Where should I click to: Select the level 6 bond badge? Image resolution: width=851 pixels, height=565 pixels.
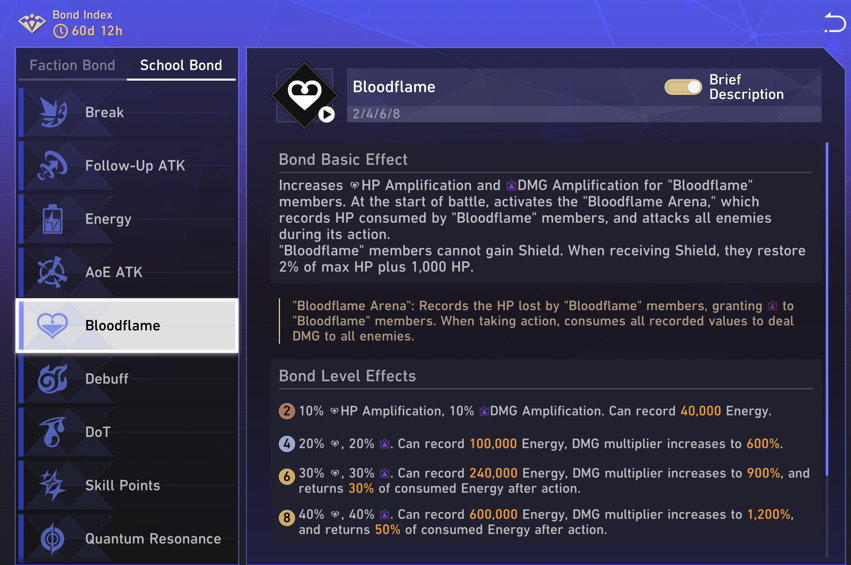pos(287,477)
